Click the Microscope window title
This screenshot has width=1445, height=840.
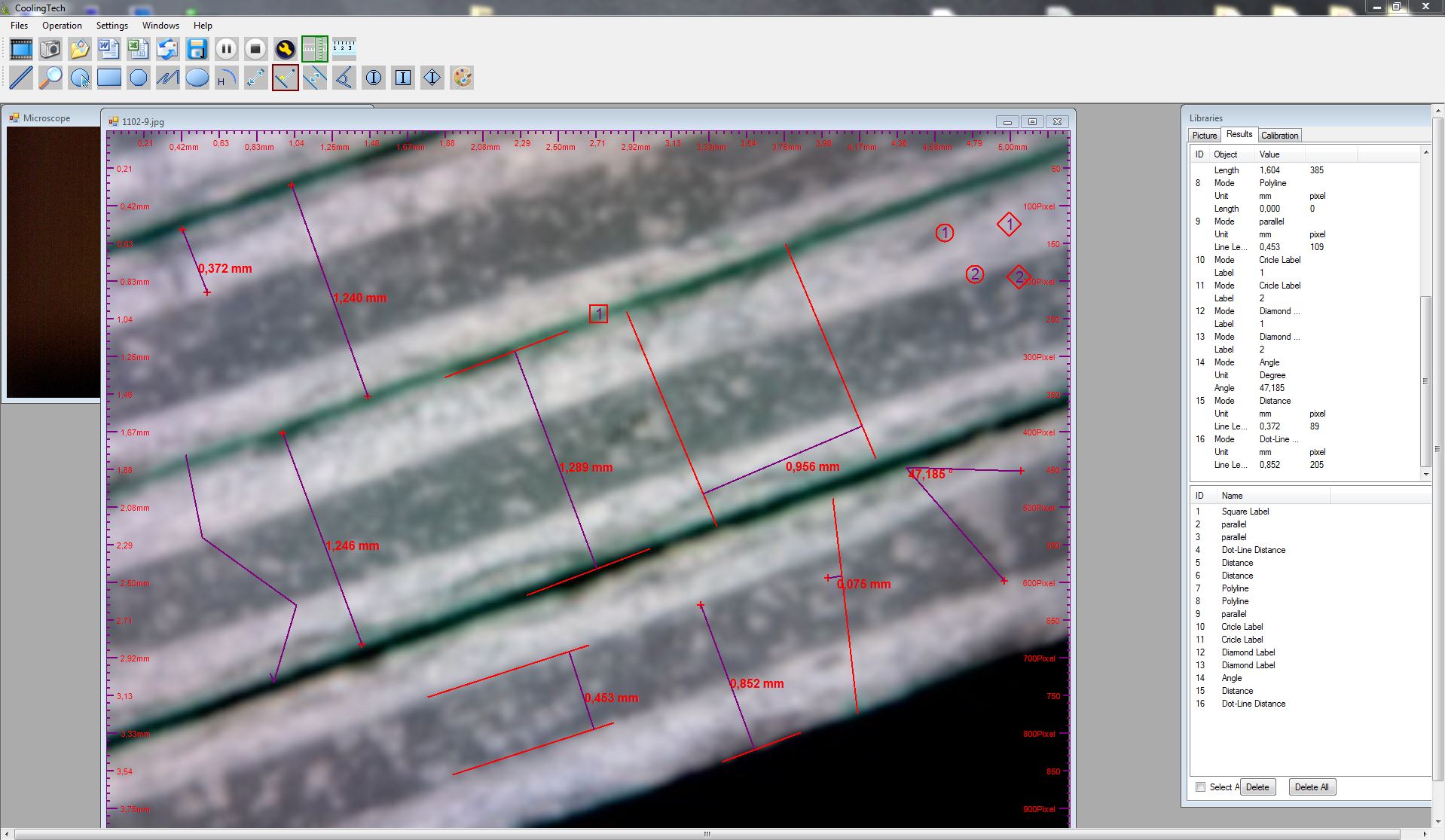point(47,118)
